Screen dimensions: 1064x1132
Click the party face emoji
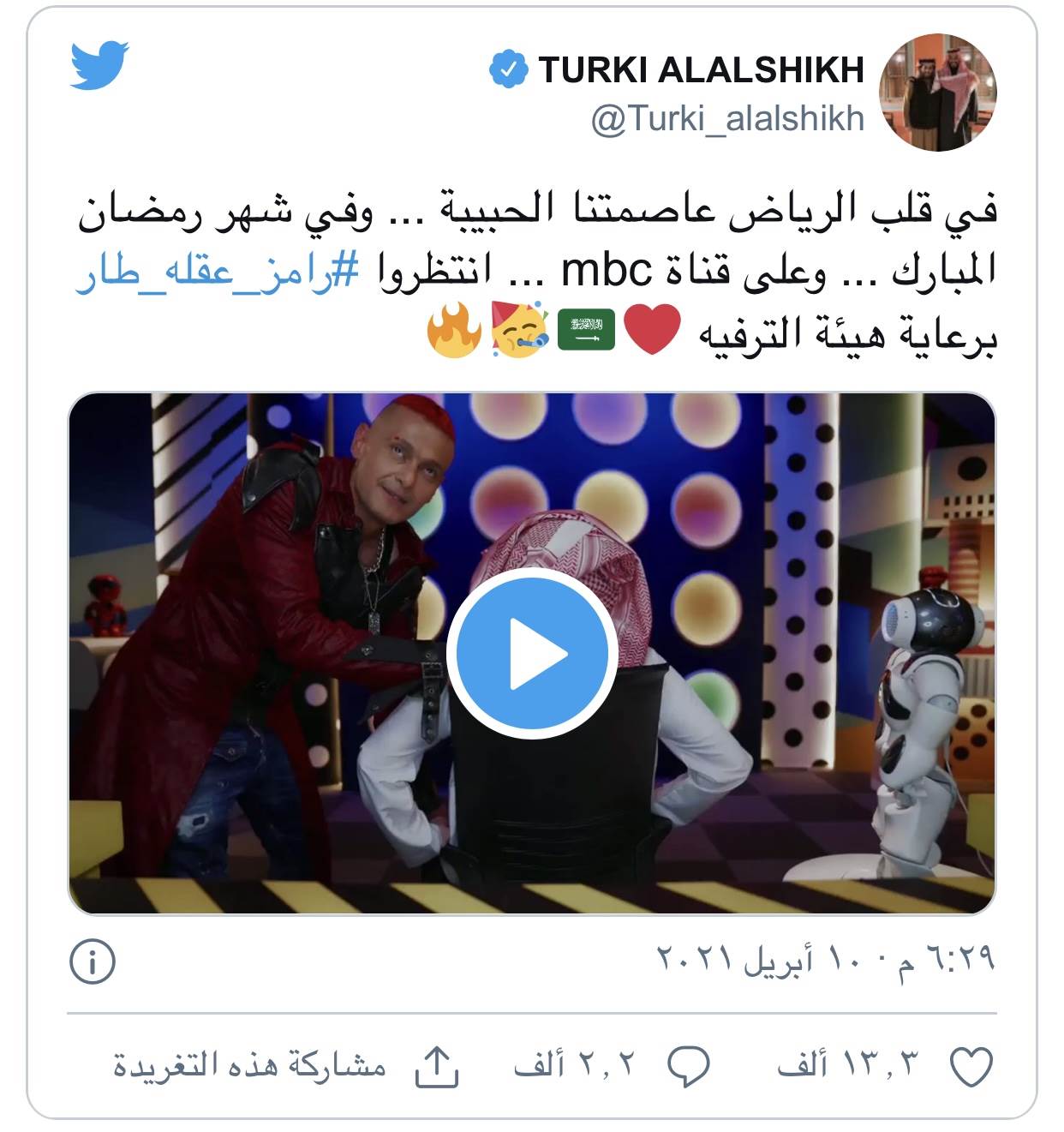[x=520, y=330]
